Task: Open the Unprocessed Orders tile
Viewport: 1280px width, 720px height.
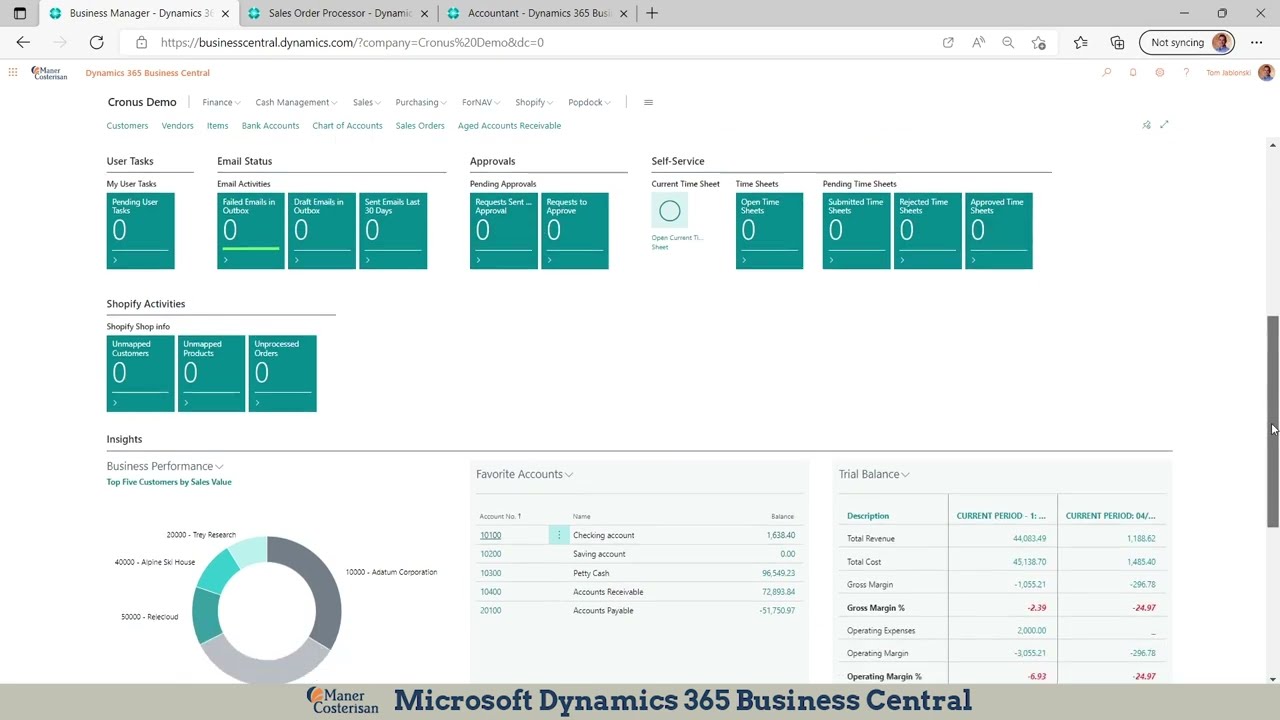Action: 282,373
